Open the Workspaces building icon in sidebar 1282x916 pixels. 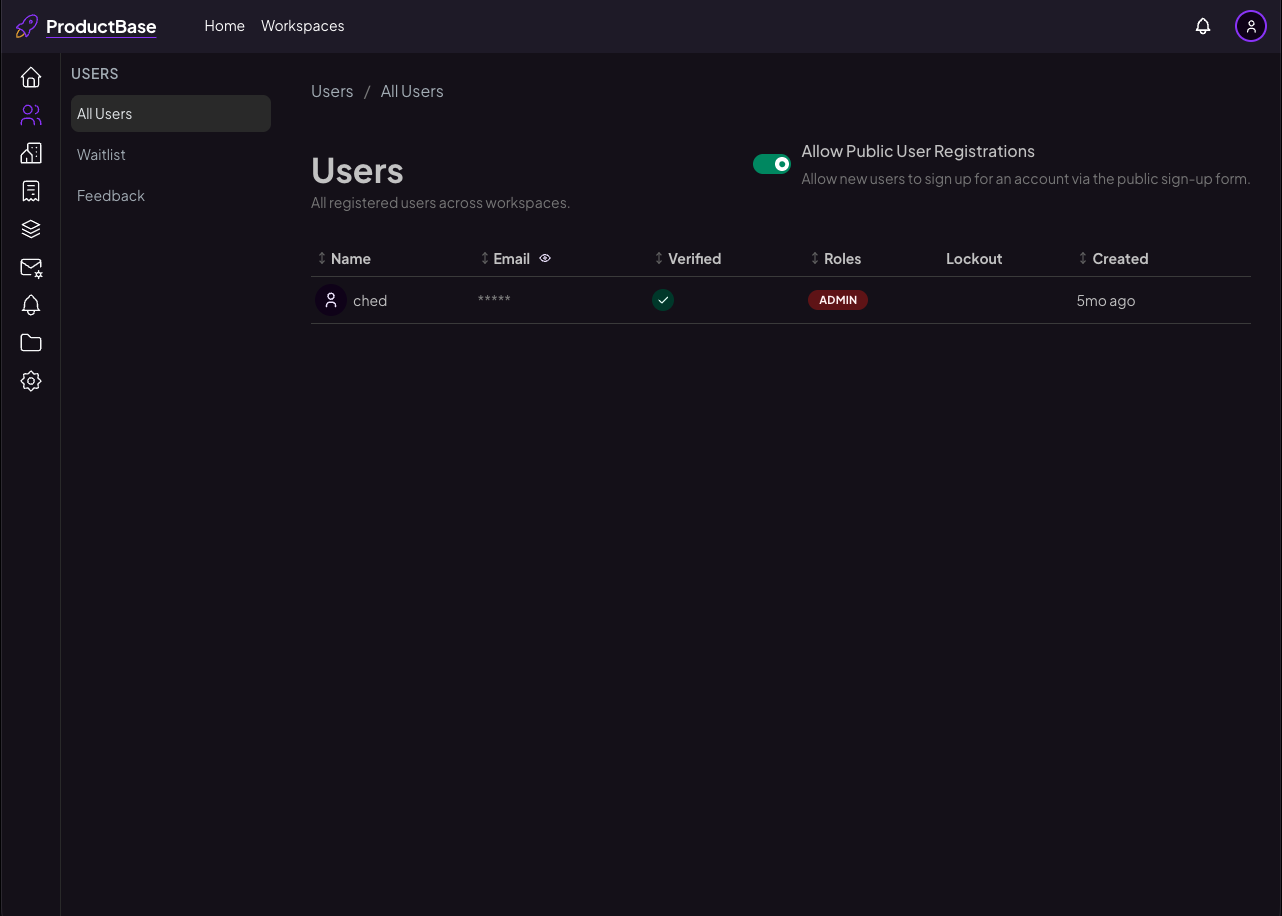pos(31,153)
